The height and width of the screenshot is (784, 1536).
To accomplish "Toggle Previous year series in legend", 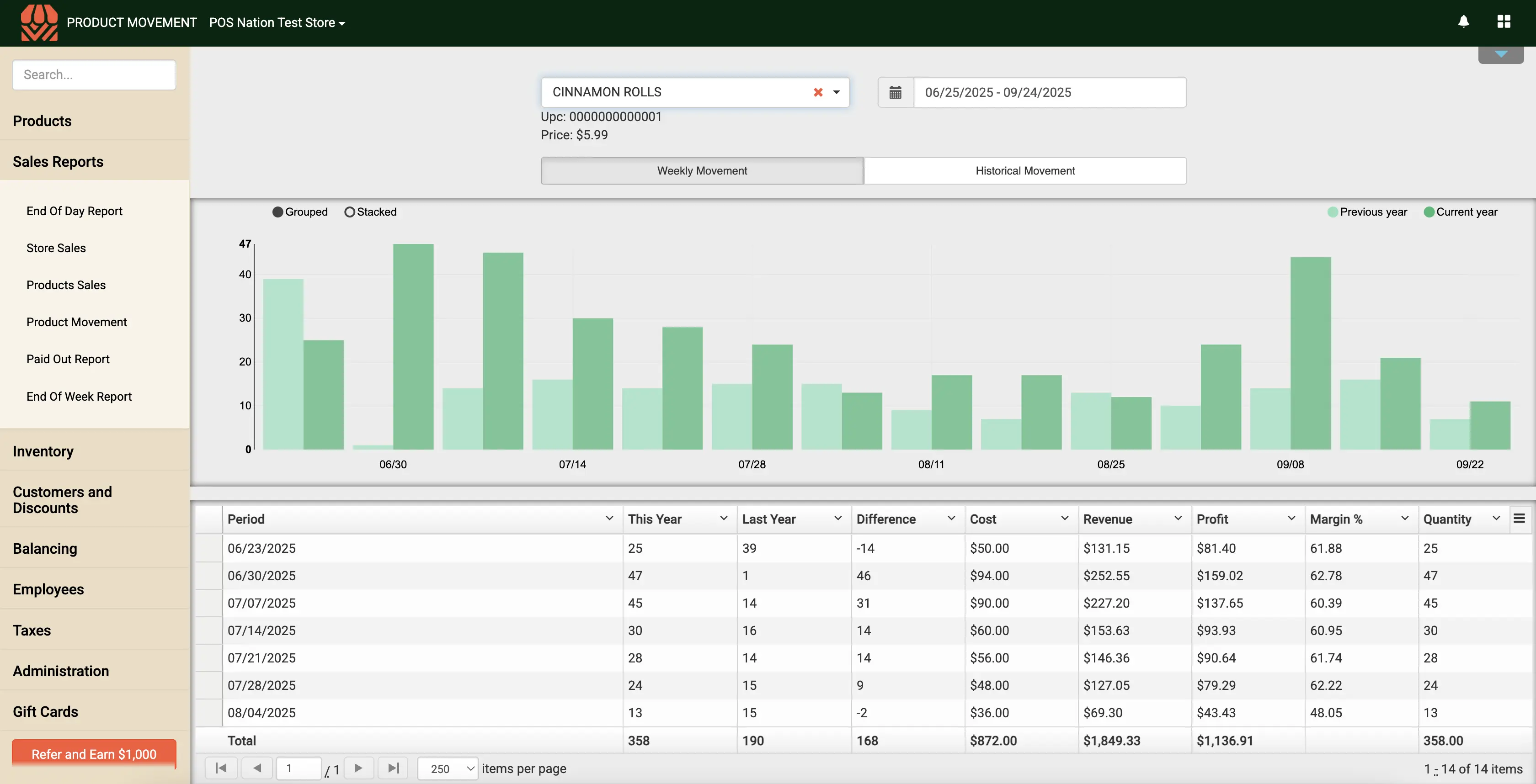I will point(1367,212).
